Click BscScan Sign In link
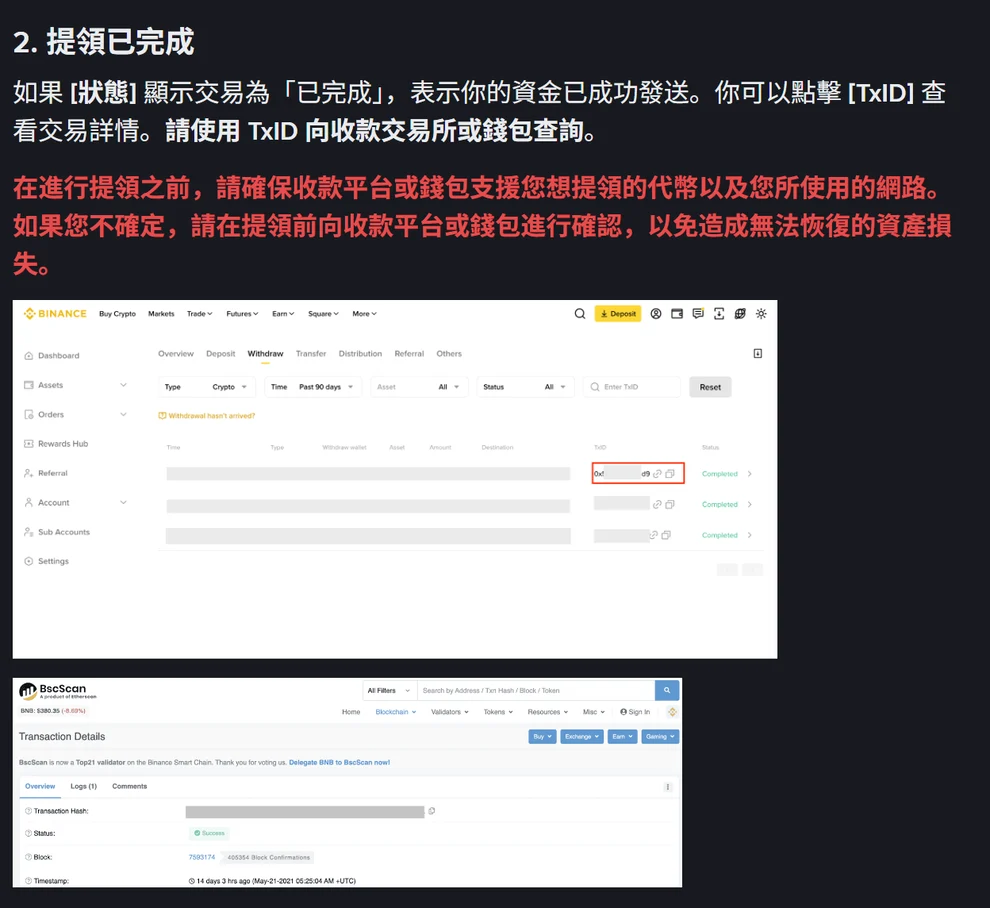 [x=635, y=712]
